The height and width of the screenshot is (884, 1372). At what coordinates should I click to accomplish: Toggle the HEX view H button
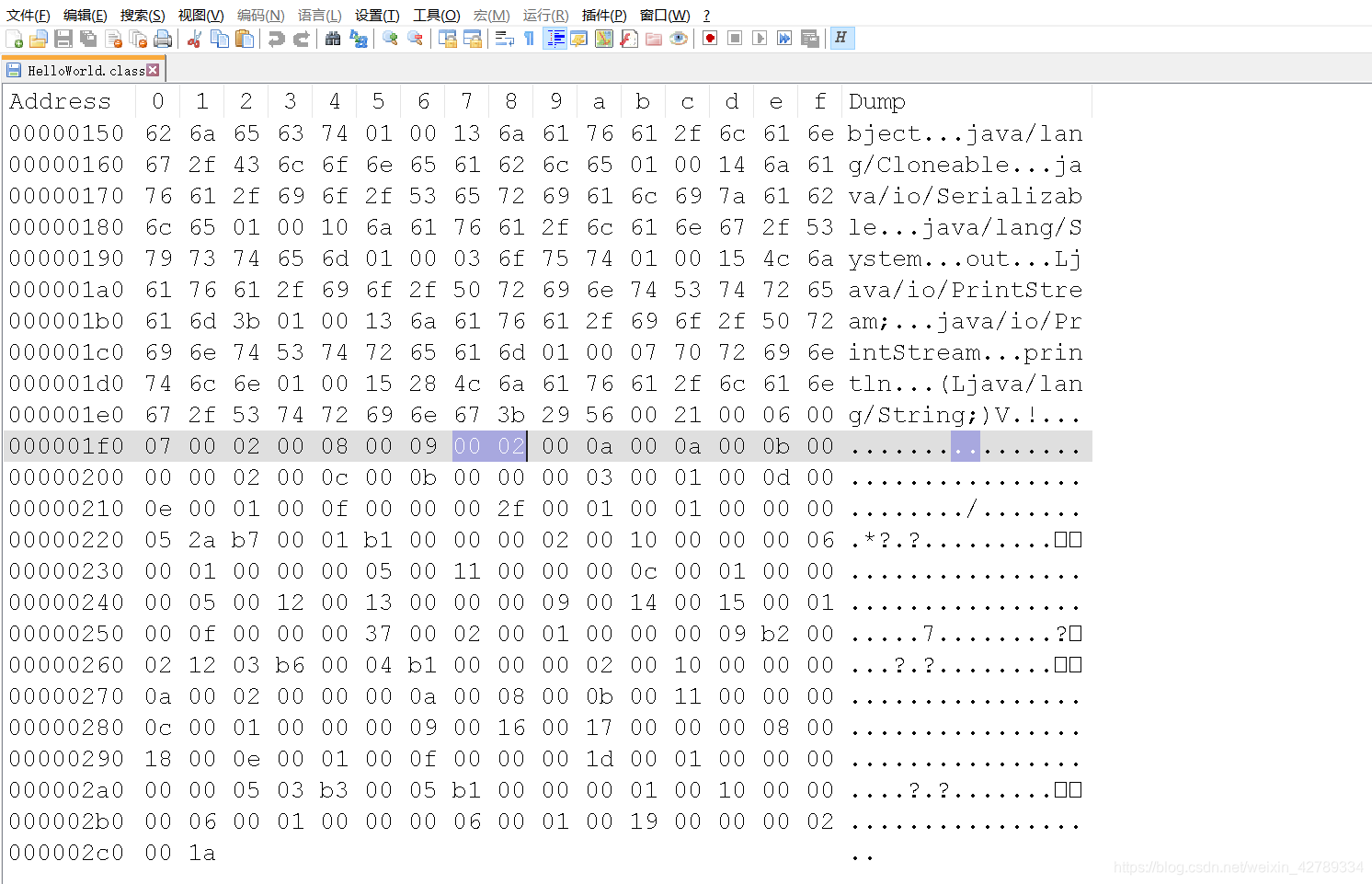tap(842, 39)
